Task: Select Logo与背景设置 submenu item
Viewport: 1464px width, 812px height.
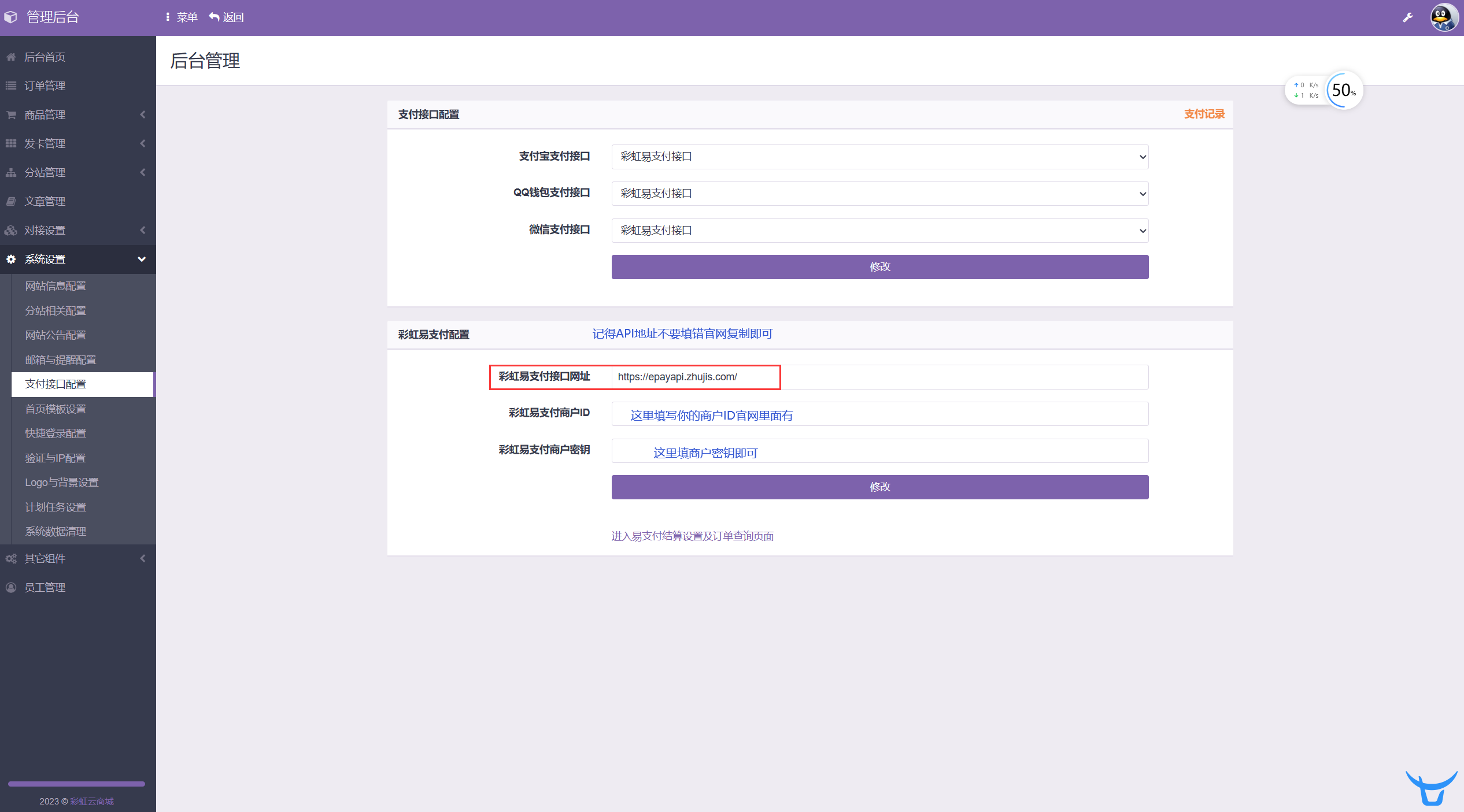Action: point(83,483)
